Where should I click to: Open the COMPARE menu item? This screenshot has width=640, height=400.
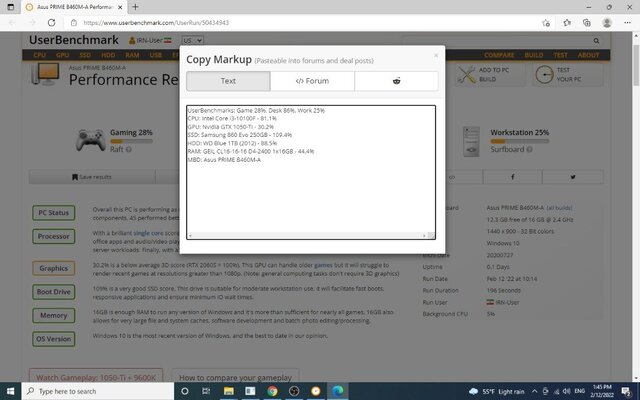pyautogui.click(x=499, y=55)
